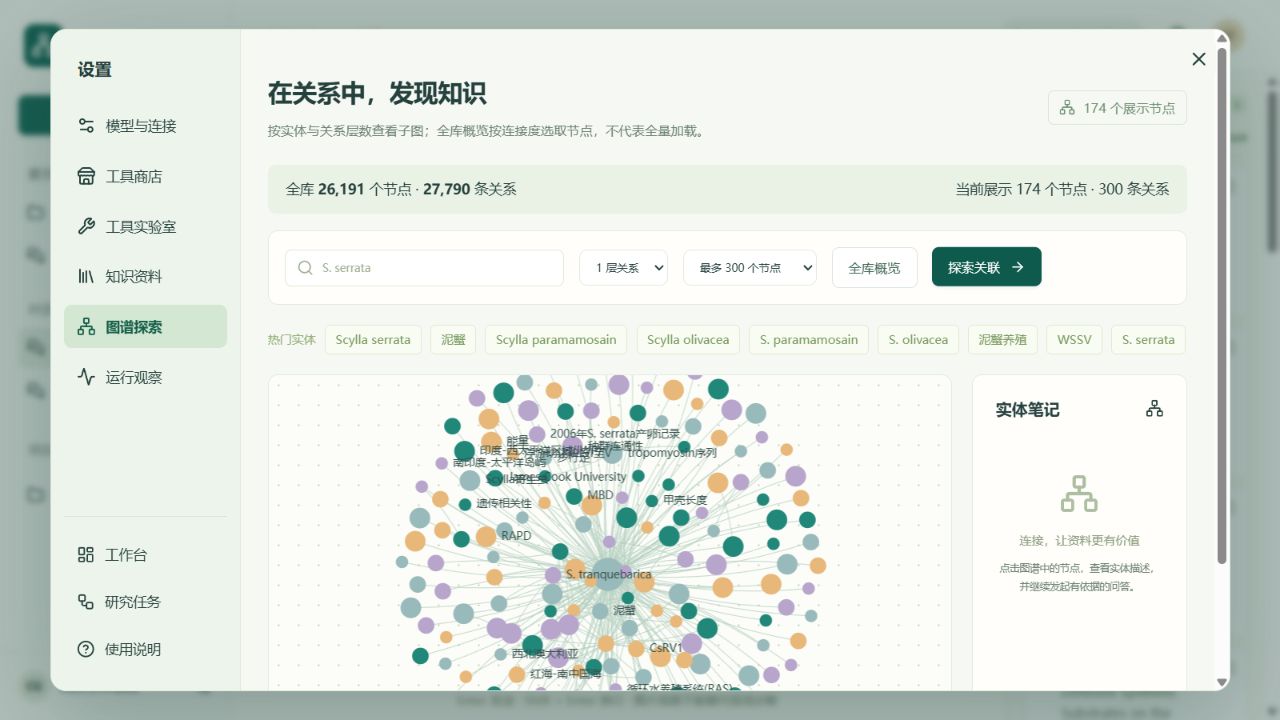Open 使用说明 help page
1280x720 pixels.
tap(145, 649)
